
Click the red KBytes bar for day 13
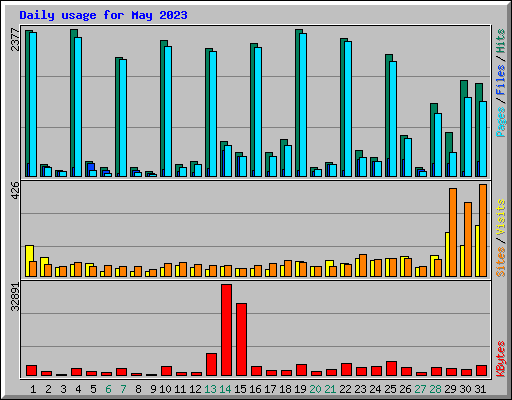pos(211,364)
